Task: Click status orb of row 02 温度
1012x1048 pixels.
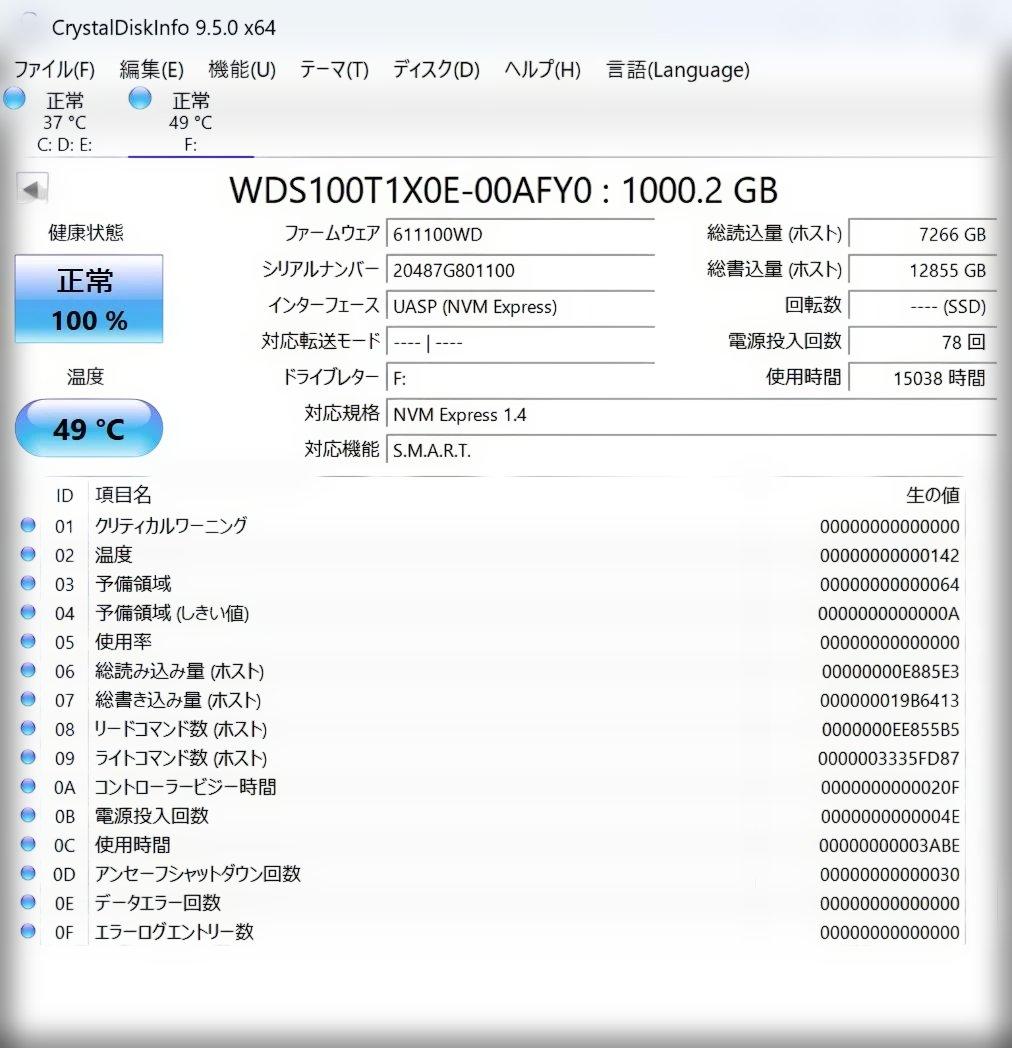Action: [28, 553]
